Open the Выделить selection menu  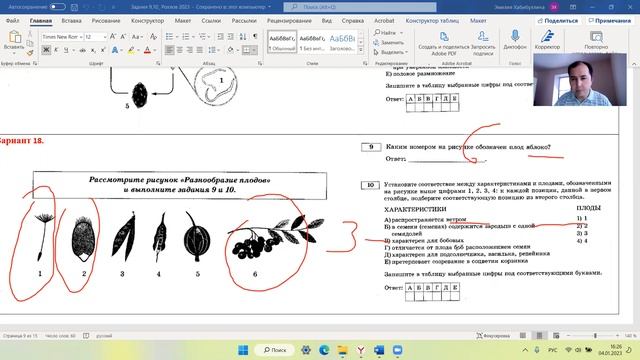(x=391, y=52)
